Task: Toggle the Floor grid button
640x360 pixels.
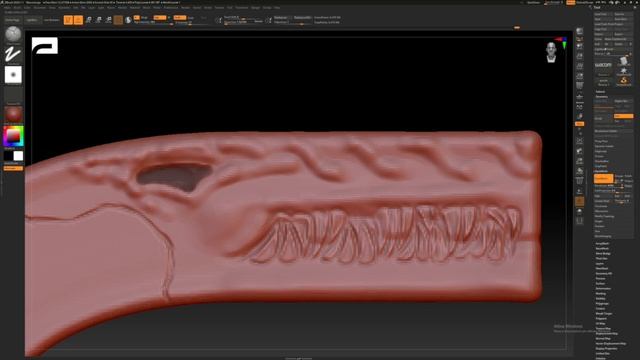Action: click(579, 97)
